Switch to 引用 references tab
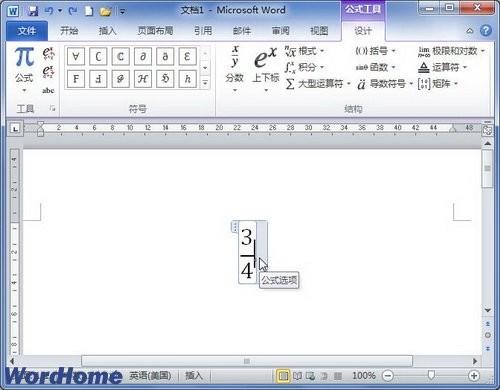This screenshot has height=390, width=500. coord(203,31)
